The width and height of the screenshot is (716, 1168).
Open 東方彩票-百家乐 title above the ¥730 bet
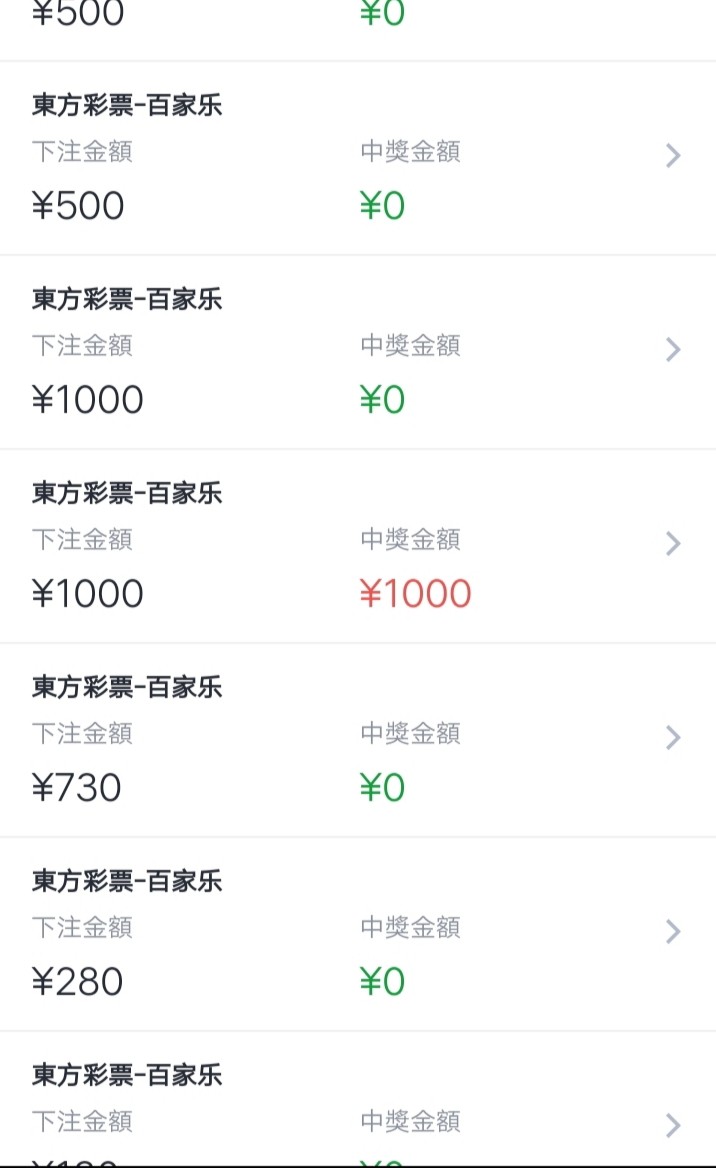coord(127,687)
